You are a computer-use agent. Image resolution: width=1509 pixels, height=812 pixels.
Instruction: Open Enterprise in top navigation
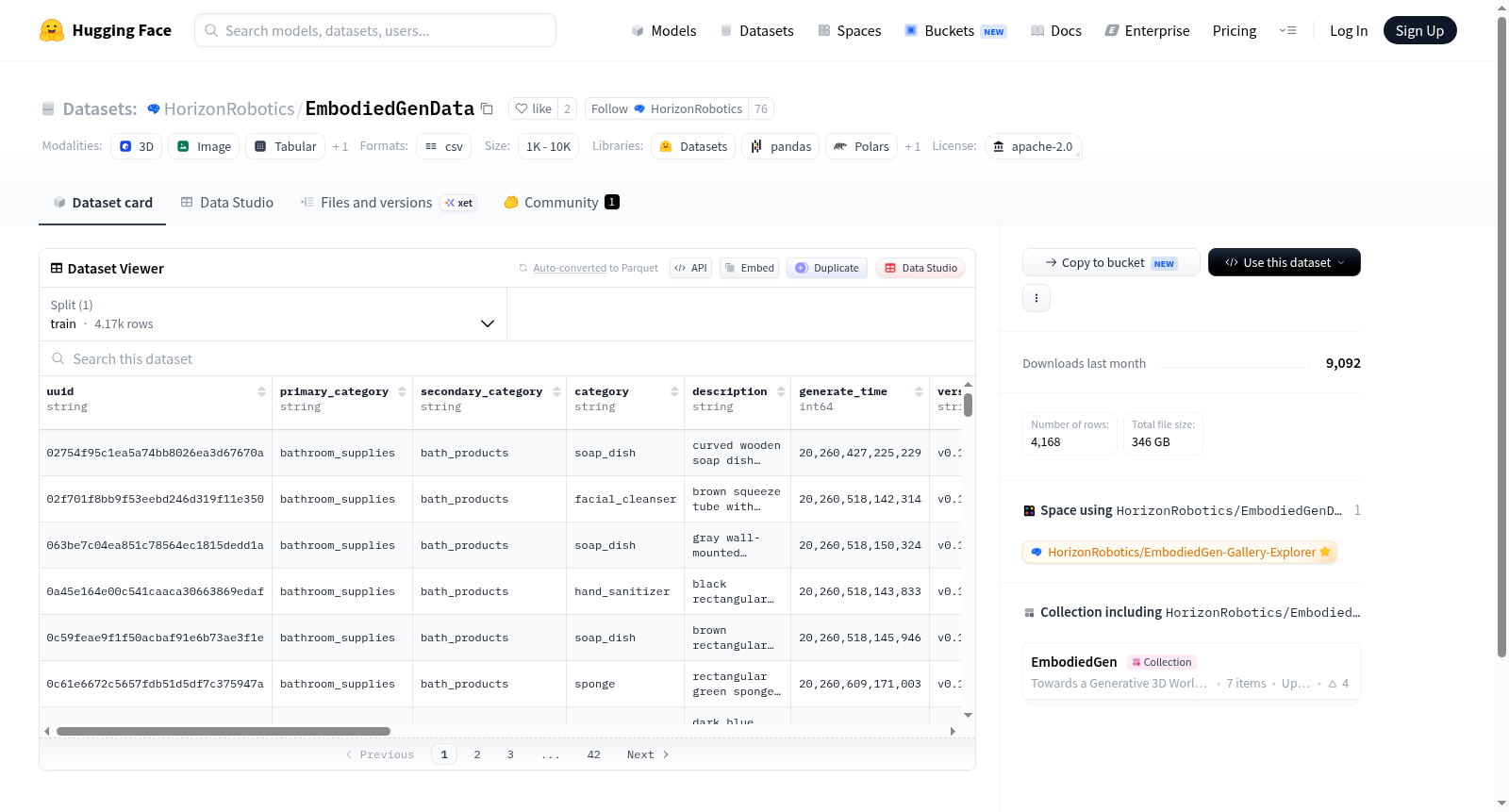tap(1147, 30)
